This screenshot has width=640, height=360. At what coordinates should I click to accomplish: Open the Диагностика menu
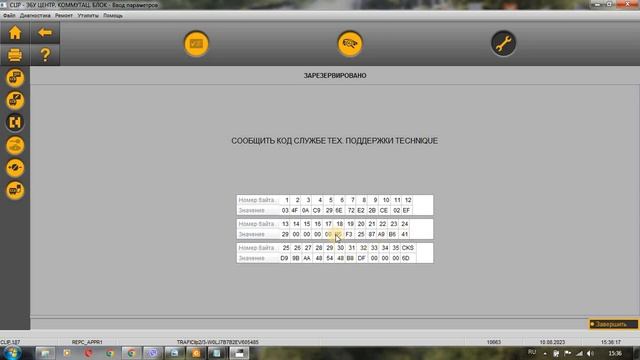[x=35, y=16]
